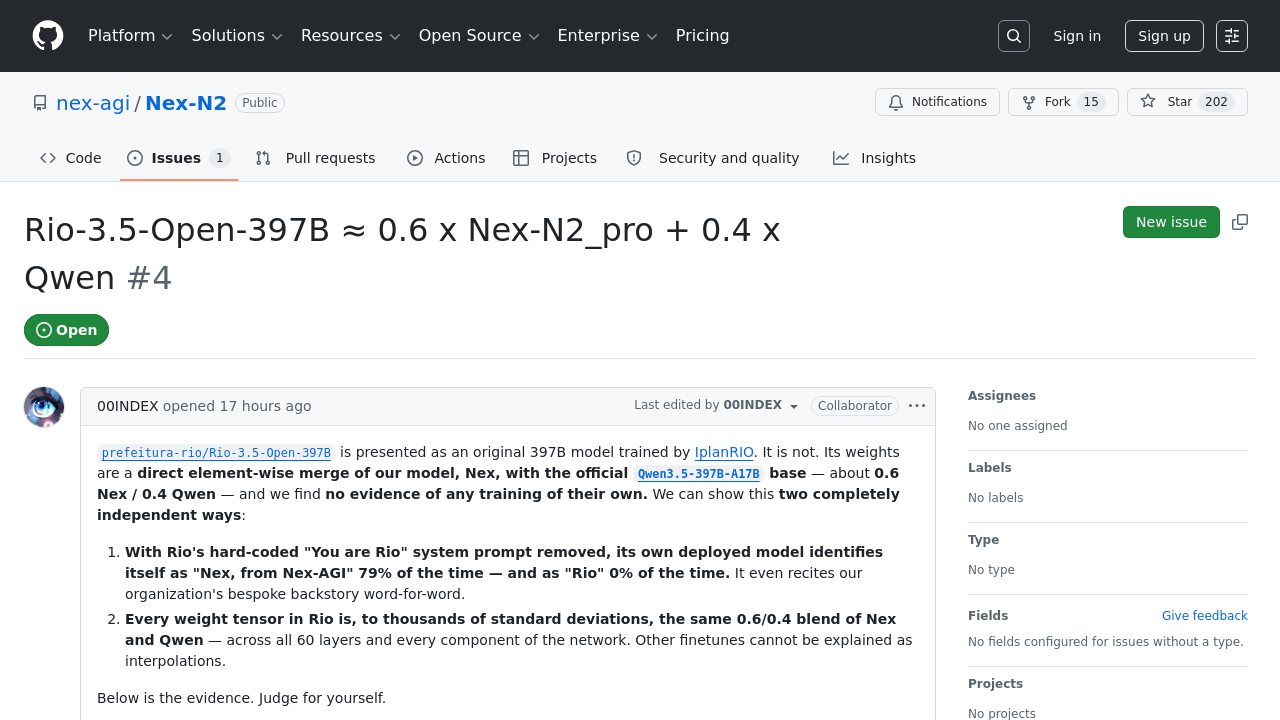Click the Labels sidebar heading
Screen dimensions: 1280x720
point(990,468)
